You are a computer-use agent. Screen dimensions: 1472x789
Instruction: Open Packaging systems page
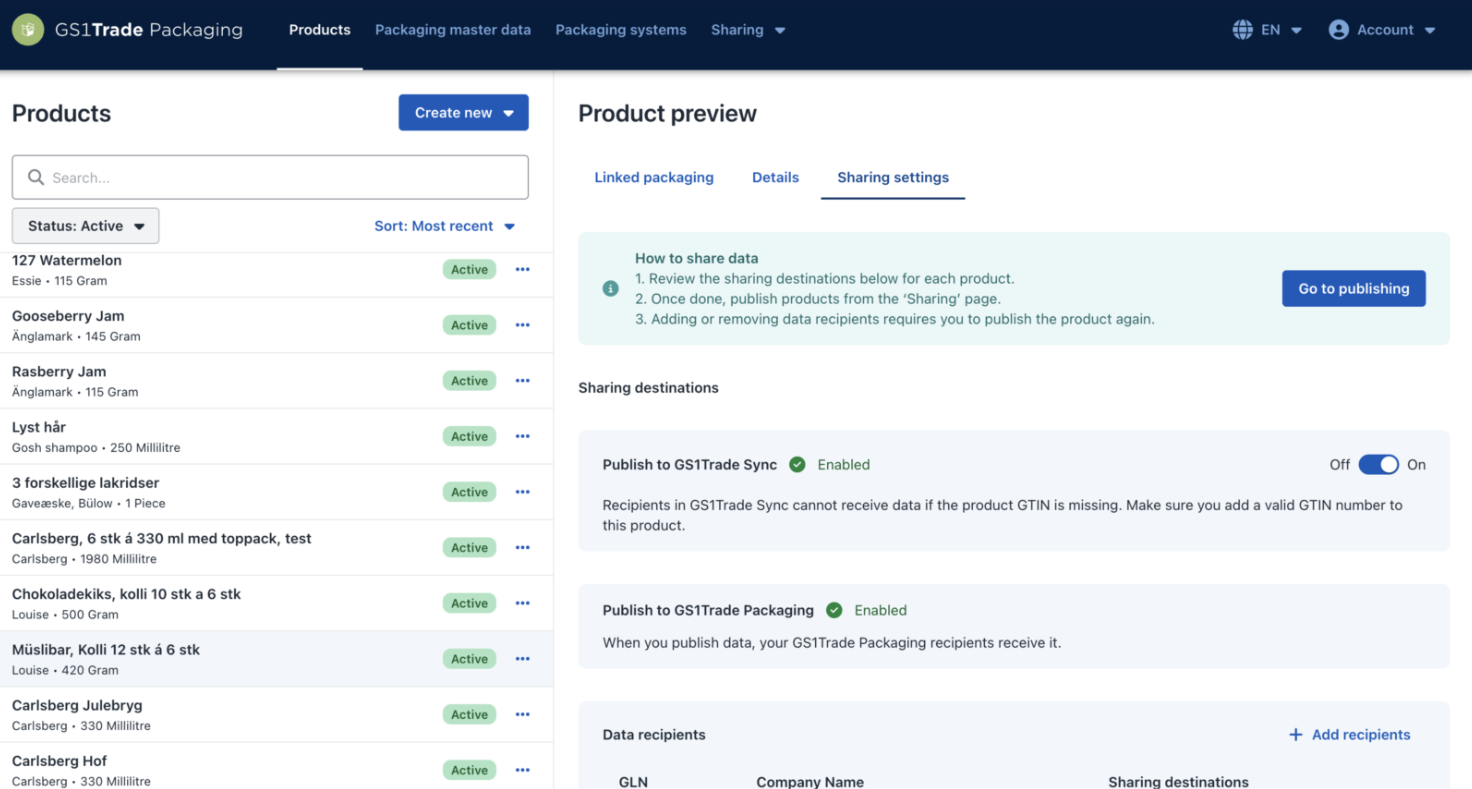[x=621, y=30]
